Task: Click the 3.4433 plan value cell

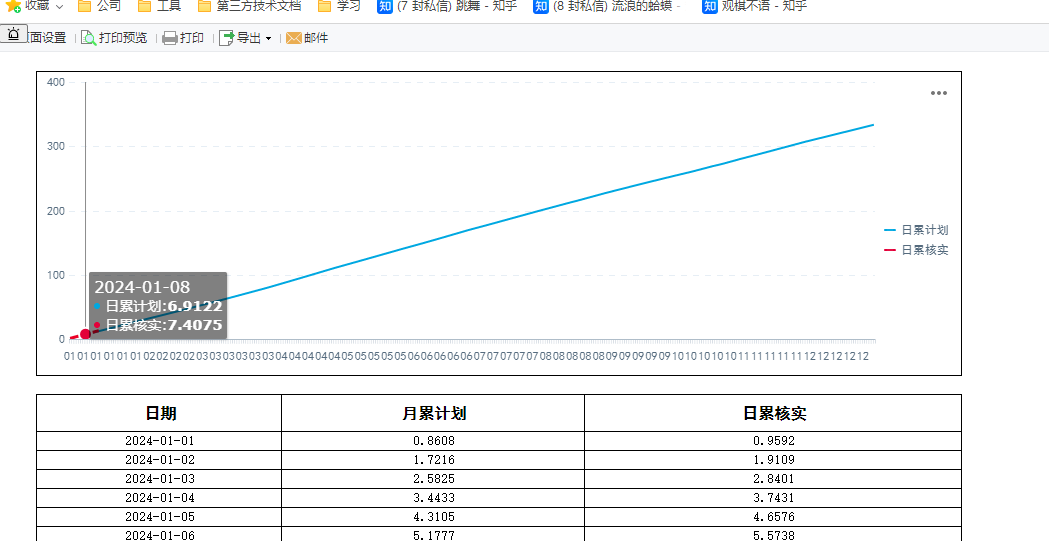Action: tap(433, 498)
